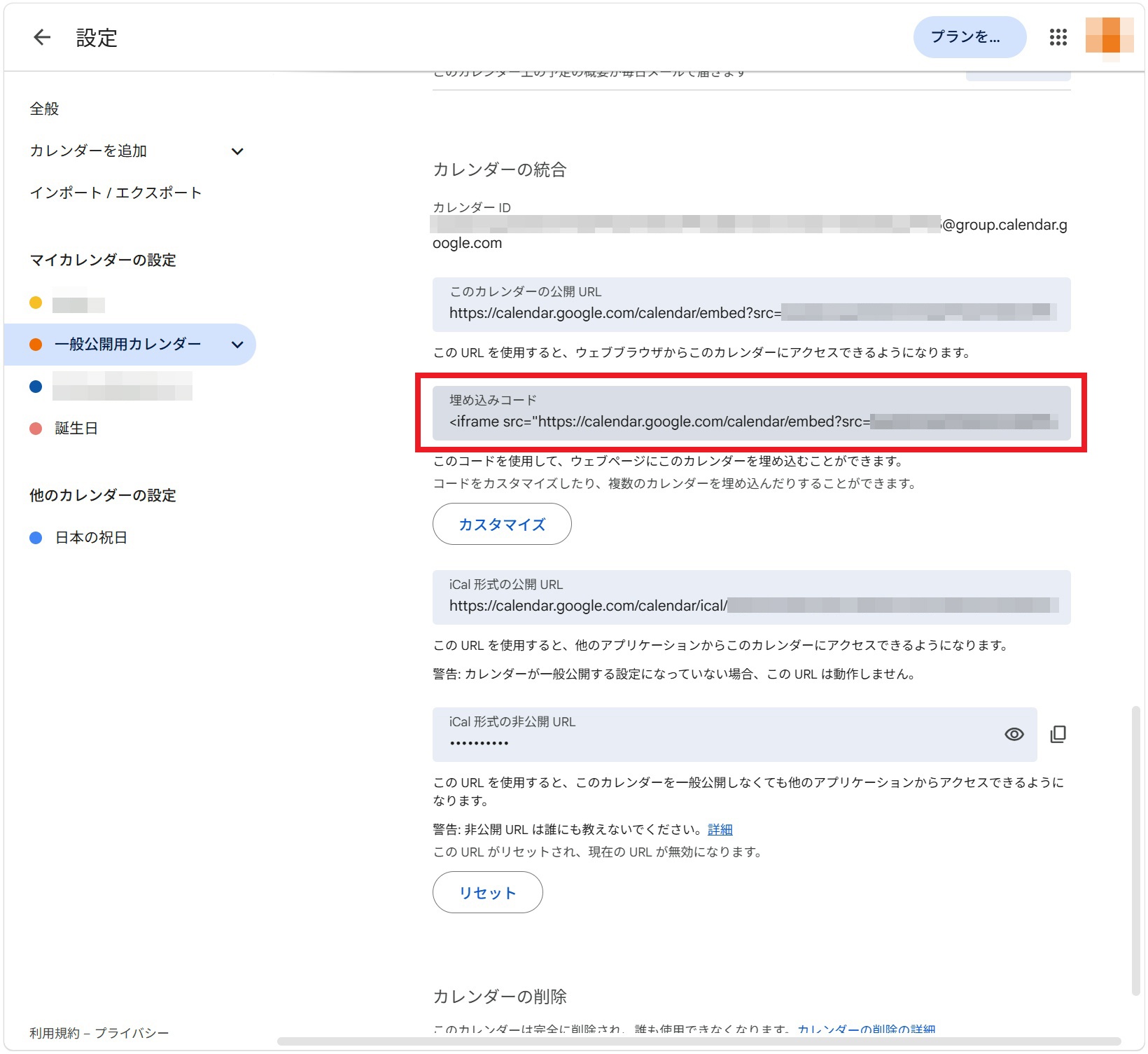This screenshot has width=1148, height=1054.
Task: Open the 全般 settings section
Action: tap(44, 109)
